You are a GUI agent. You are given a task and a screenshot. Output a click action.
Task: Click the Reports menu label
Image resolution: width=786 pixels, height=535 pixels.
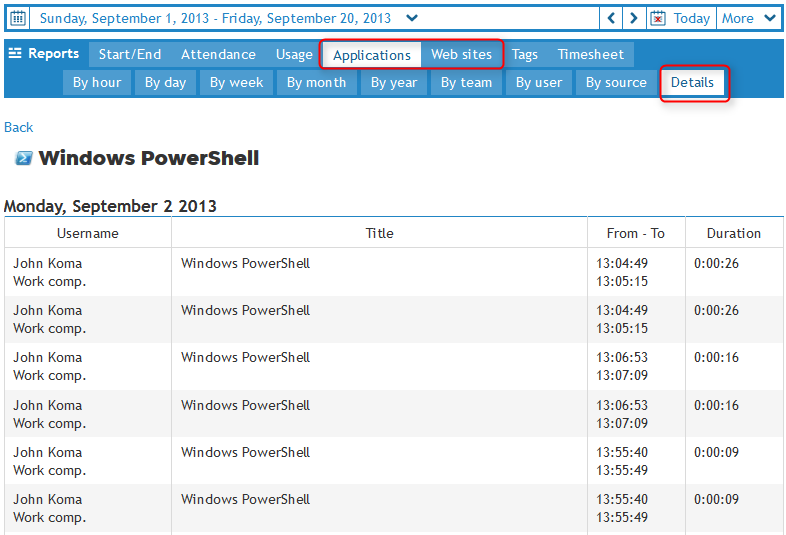(x=53, y=53)
